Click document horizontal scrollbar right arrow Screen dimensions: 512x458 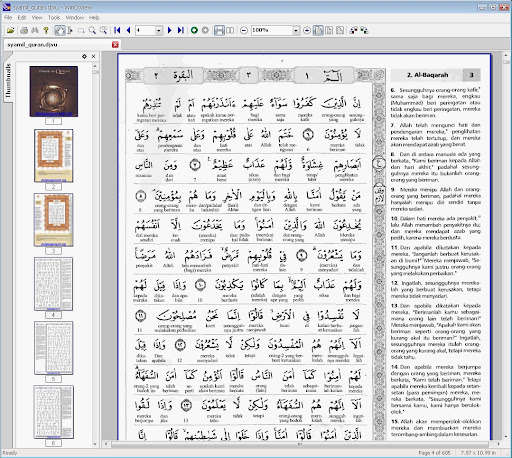(499, 444)
